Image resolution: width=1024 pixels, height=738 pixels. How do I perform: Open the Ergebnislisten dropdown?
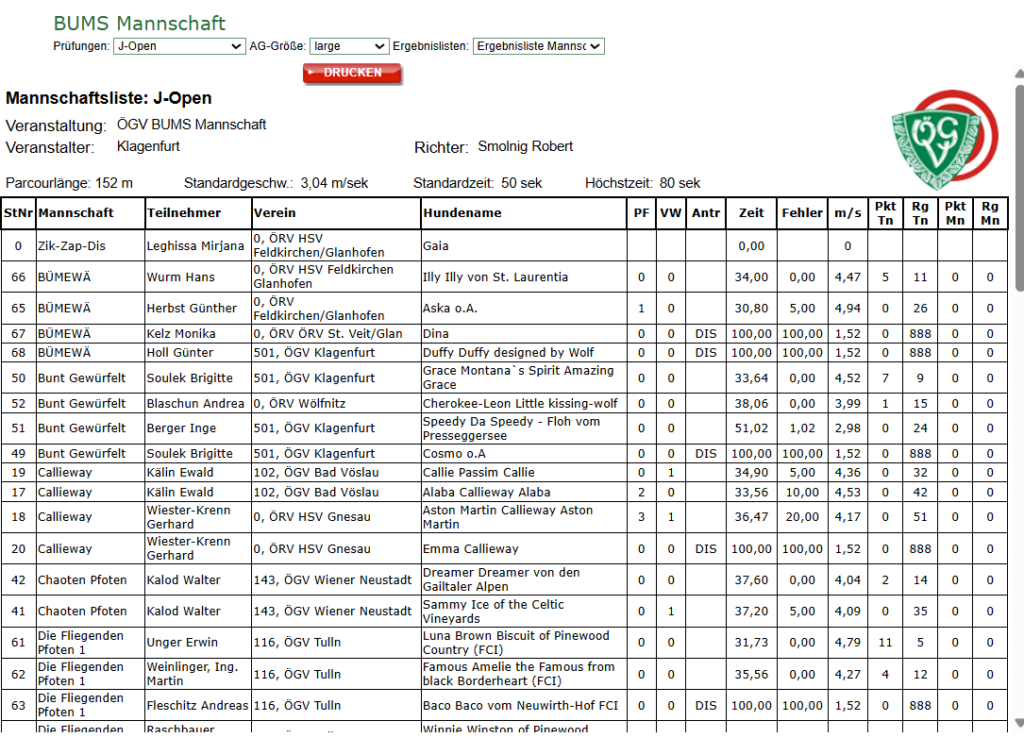click(539, 46)
